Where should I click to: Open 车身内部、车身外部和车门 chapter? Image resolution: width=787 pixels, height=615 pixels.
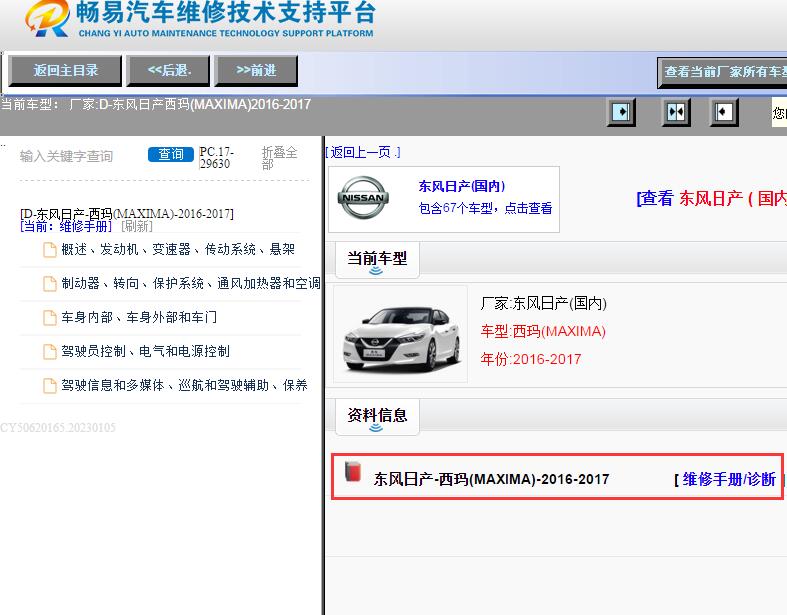(x=139, y=317)
